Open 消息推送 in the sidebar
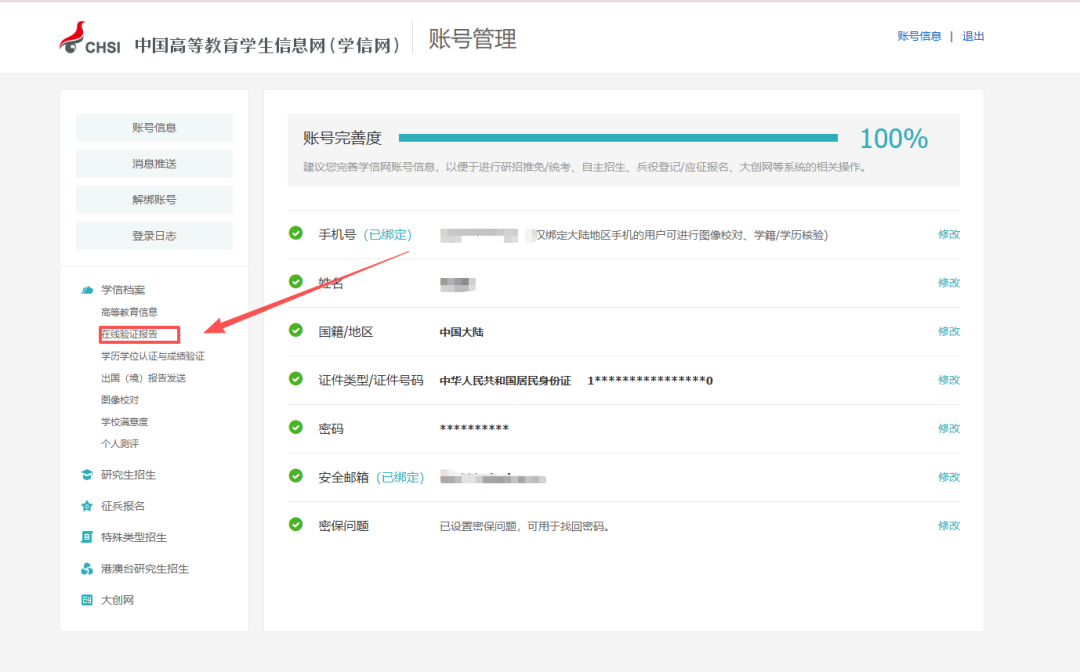The image size is (1080, 672). pyautogui.click(x=154, y=164)
